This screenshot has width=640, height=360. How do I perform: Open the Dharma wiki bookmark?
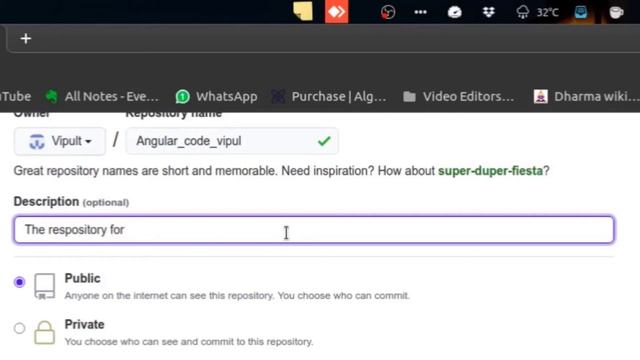[x=587, y=96]
